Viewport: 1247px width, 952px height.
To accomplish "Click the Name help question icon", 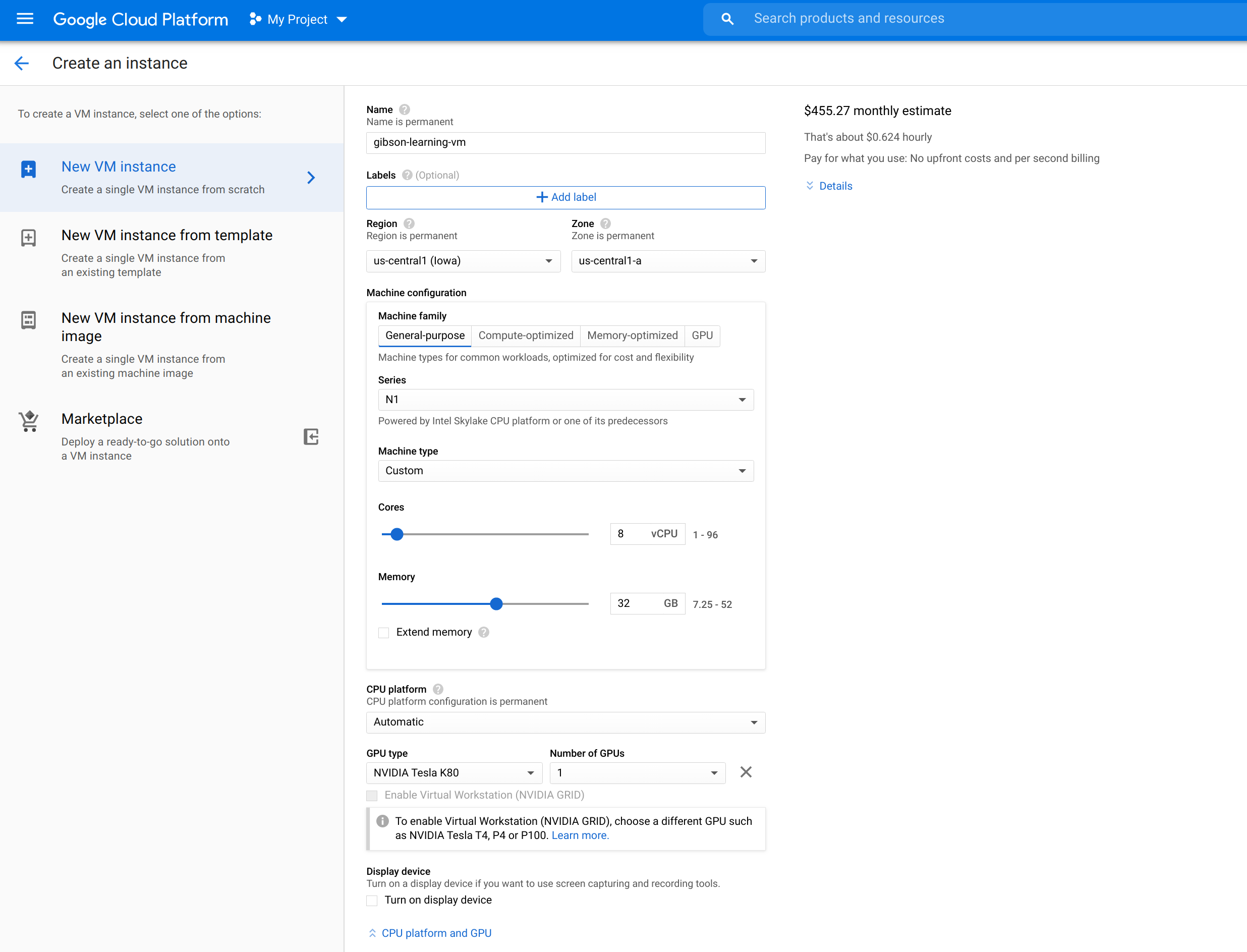I will [x=404, y=109].
